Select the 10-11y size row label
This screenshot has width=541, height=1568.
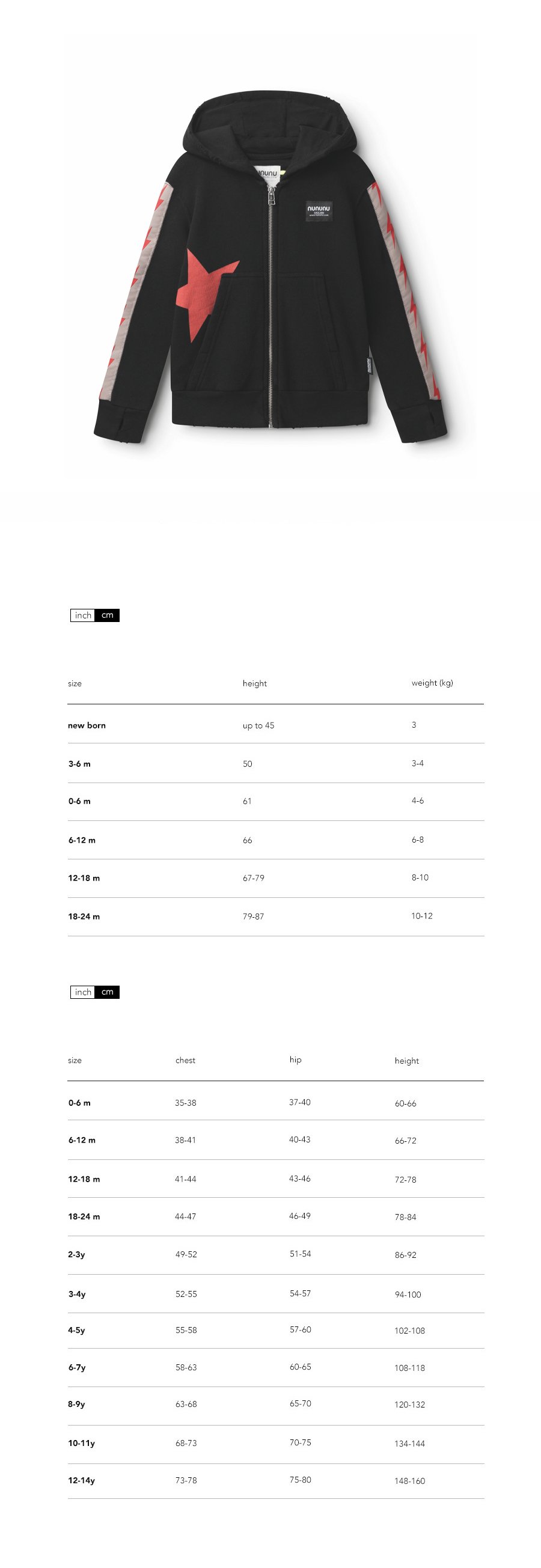coord(82,1443)
